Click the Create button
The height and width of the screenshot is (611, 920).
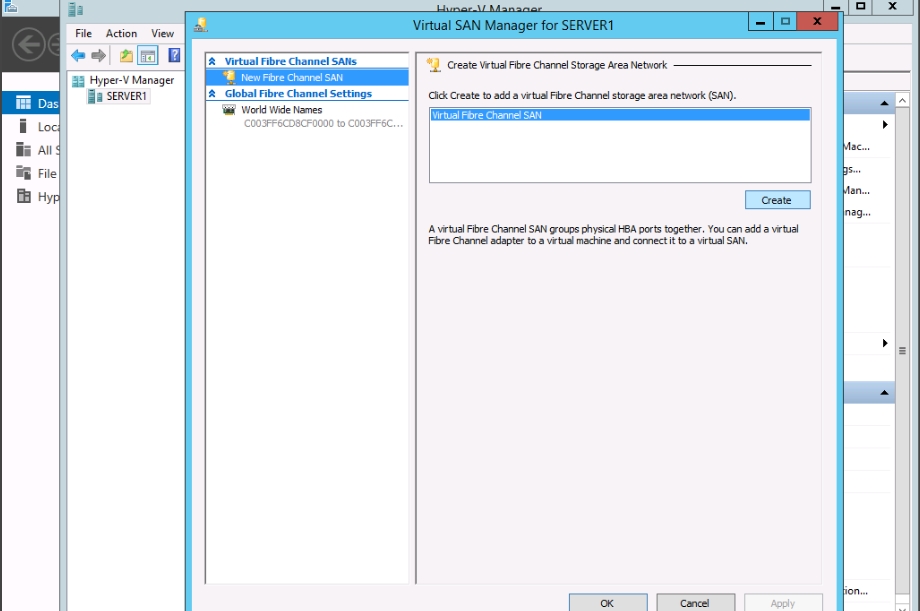coord(777,200)
